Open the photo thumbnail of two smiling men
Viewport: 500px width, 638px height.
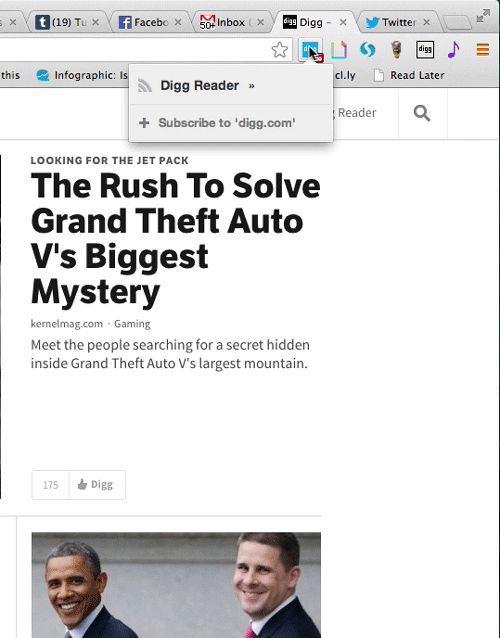pyautogui.click(x=176, y=585)
